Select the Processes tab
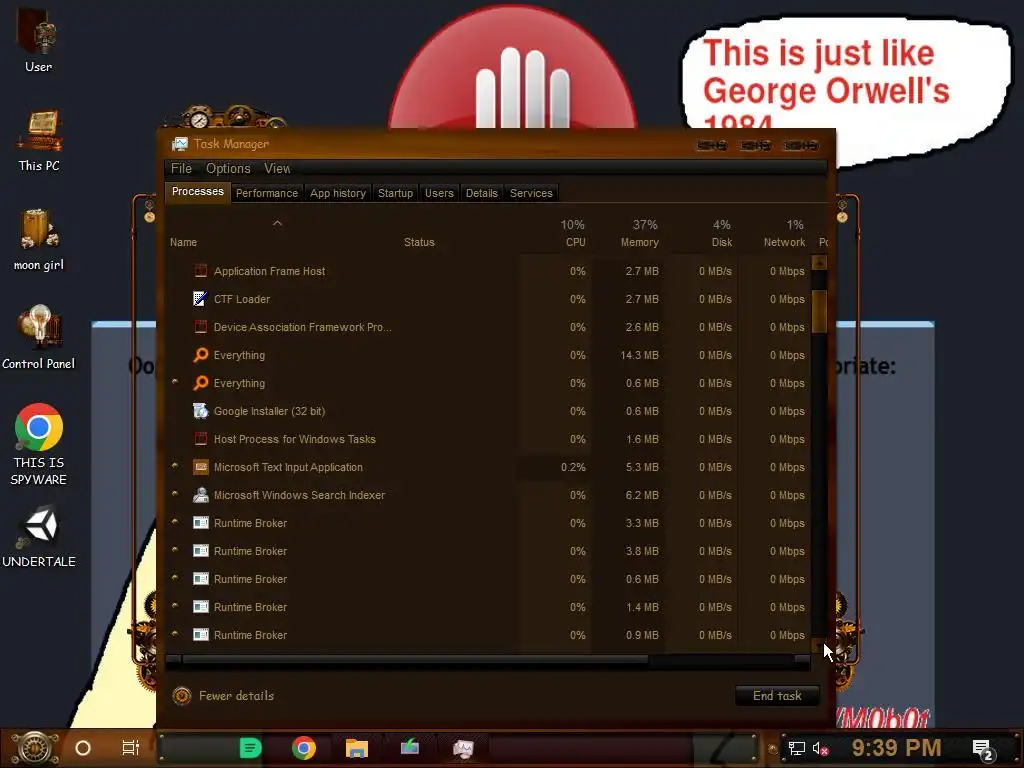The image size is (1024, 768). point(197,192)
